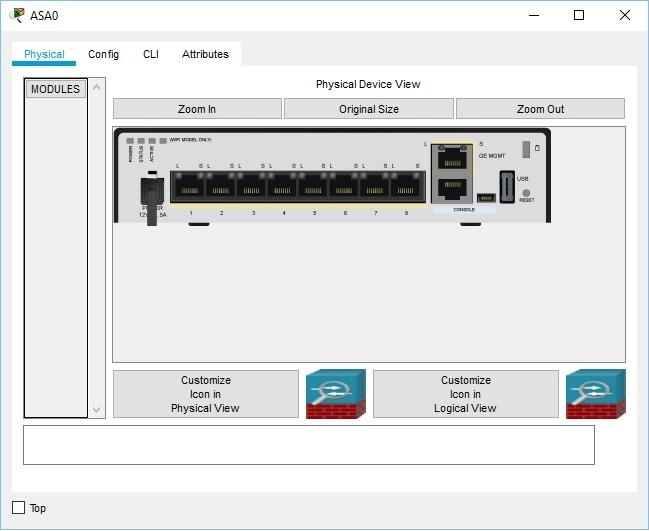Click the modules list scroll down arrow

96,410
